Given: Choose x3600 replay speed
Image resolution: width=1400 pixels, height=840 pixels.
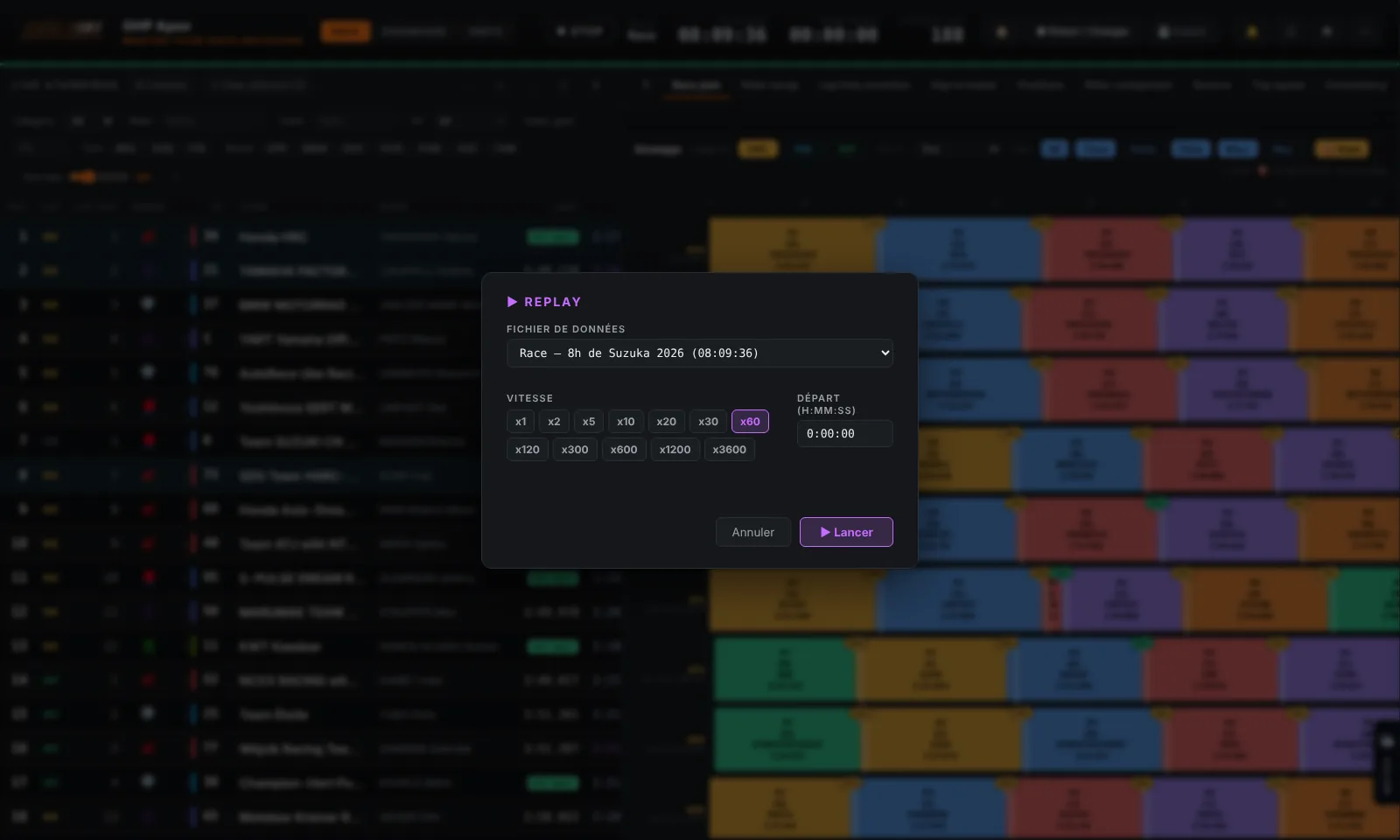Looking at the screenshot, I should [x=729, y=450].
